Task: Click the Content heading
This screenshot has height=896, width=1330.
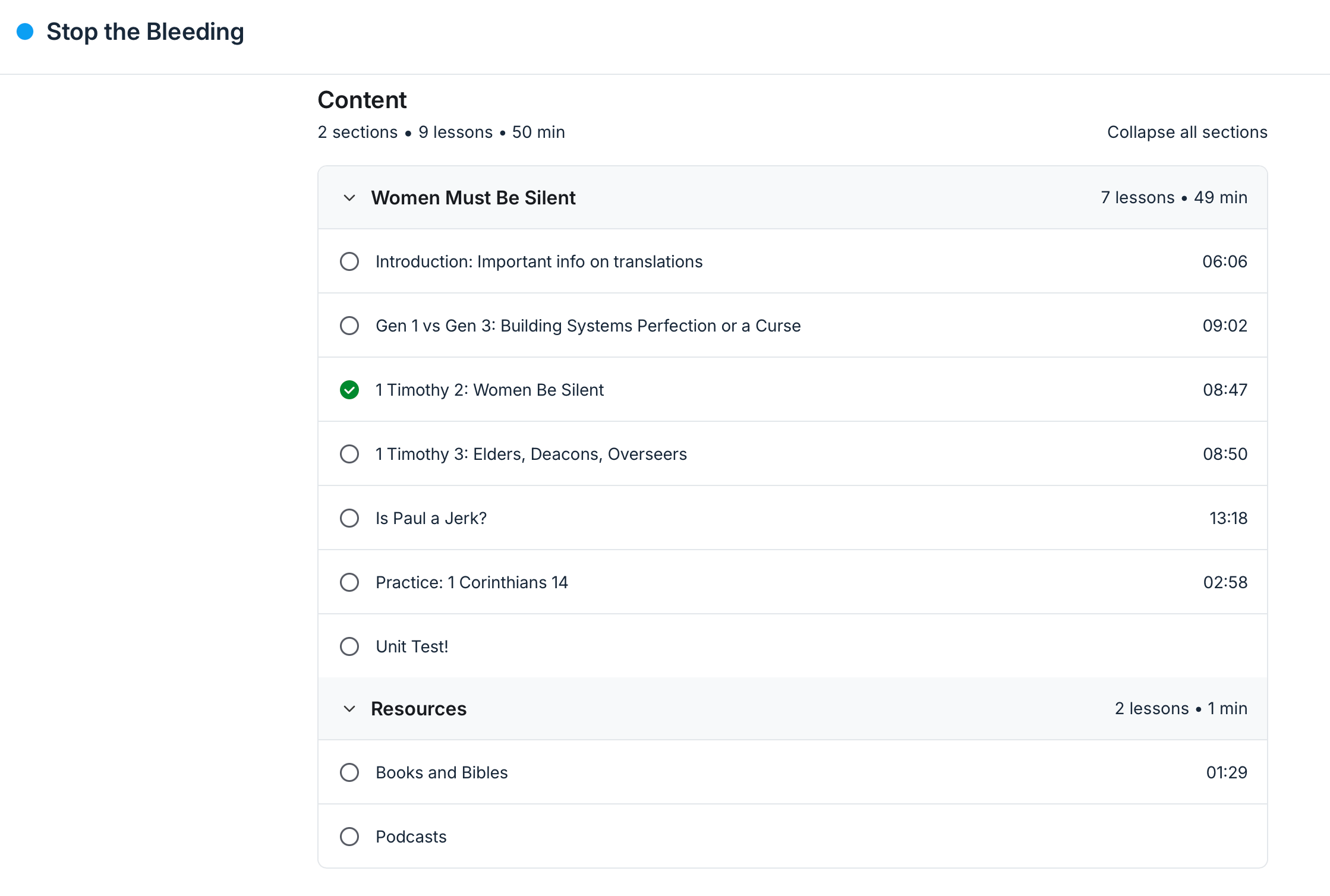Action: click(362, 100)
